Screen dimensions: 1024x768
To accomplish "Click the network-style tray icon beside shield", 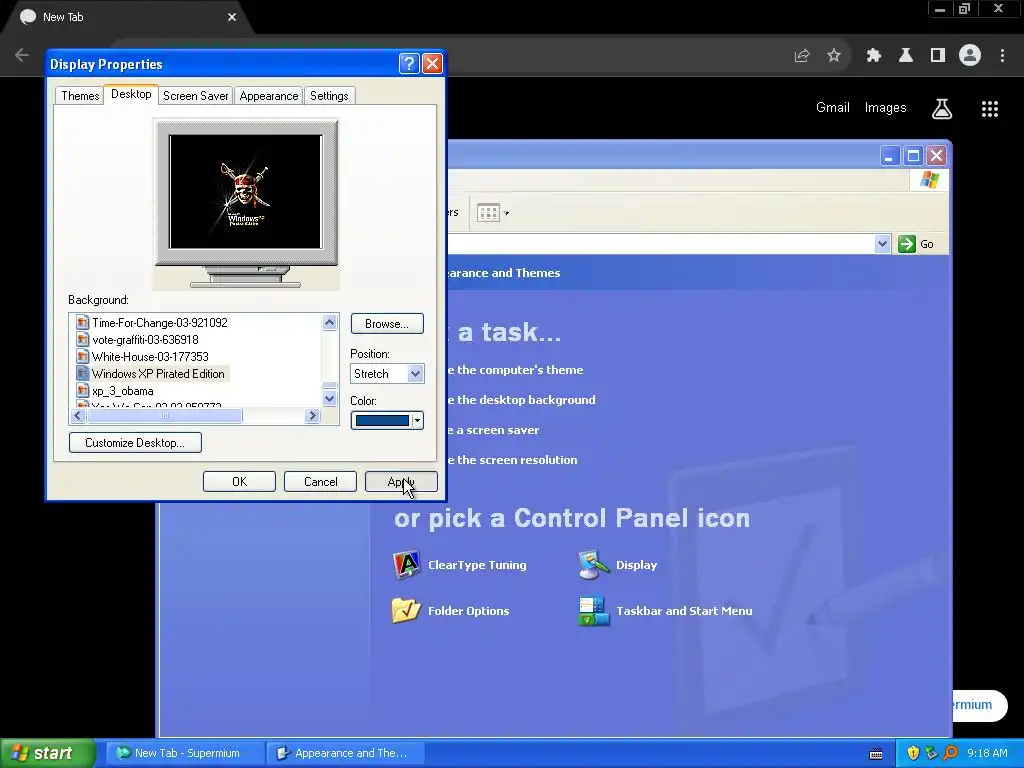I will 931,753.
